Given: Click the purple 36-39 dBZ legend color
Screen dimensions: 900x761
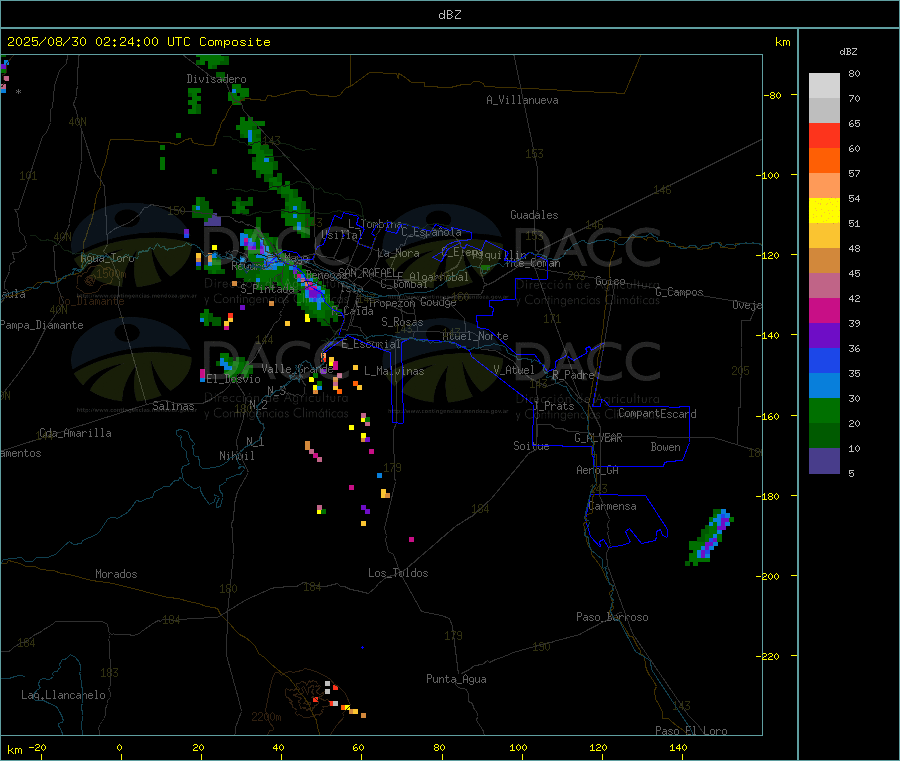Looking at the screenshot, I should pyautogui.click(x=824, y=336).
